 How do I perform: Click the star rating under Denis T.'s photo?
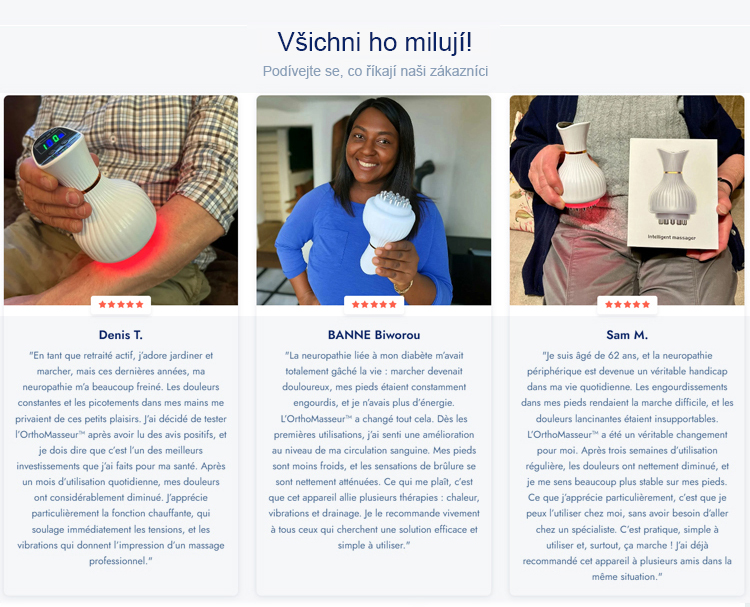click(121, 305)
